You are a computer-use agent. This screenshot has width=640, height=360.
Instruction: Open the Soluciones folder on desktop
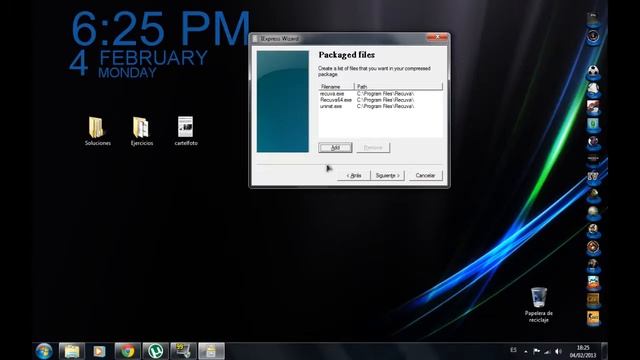(x=98, y=131)
